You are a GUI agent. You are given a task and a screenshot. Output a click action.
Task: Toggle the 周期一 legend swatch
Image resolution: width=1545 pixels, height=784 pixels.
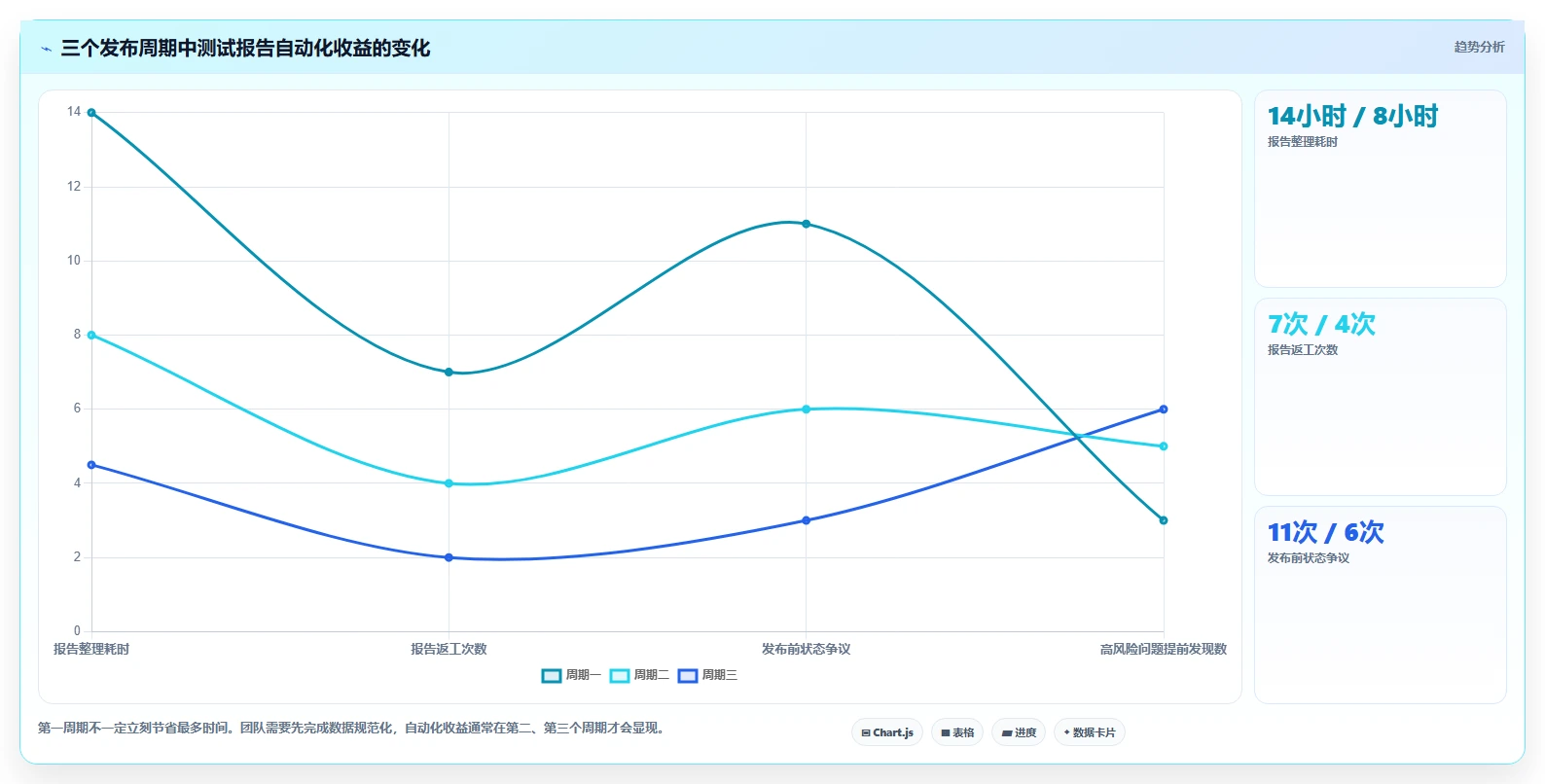552,676
